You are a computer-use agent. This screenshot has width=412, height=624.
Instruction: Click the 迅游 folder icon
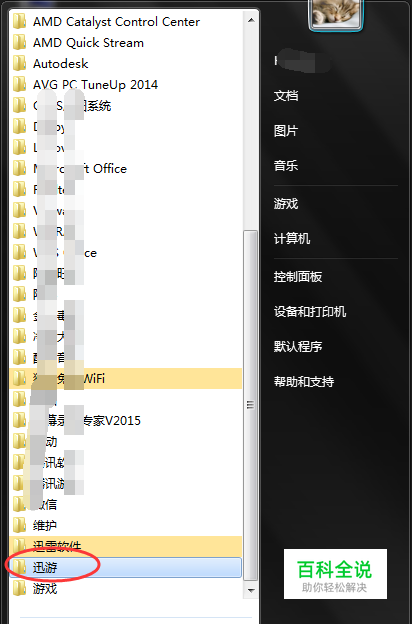click(x=19, y=567)
